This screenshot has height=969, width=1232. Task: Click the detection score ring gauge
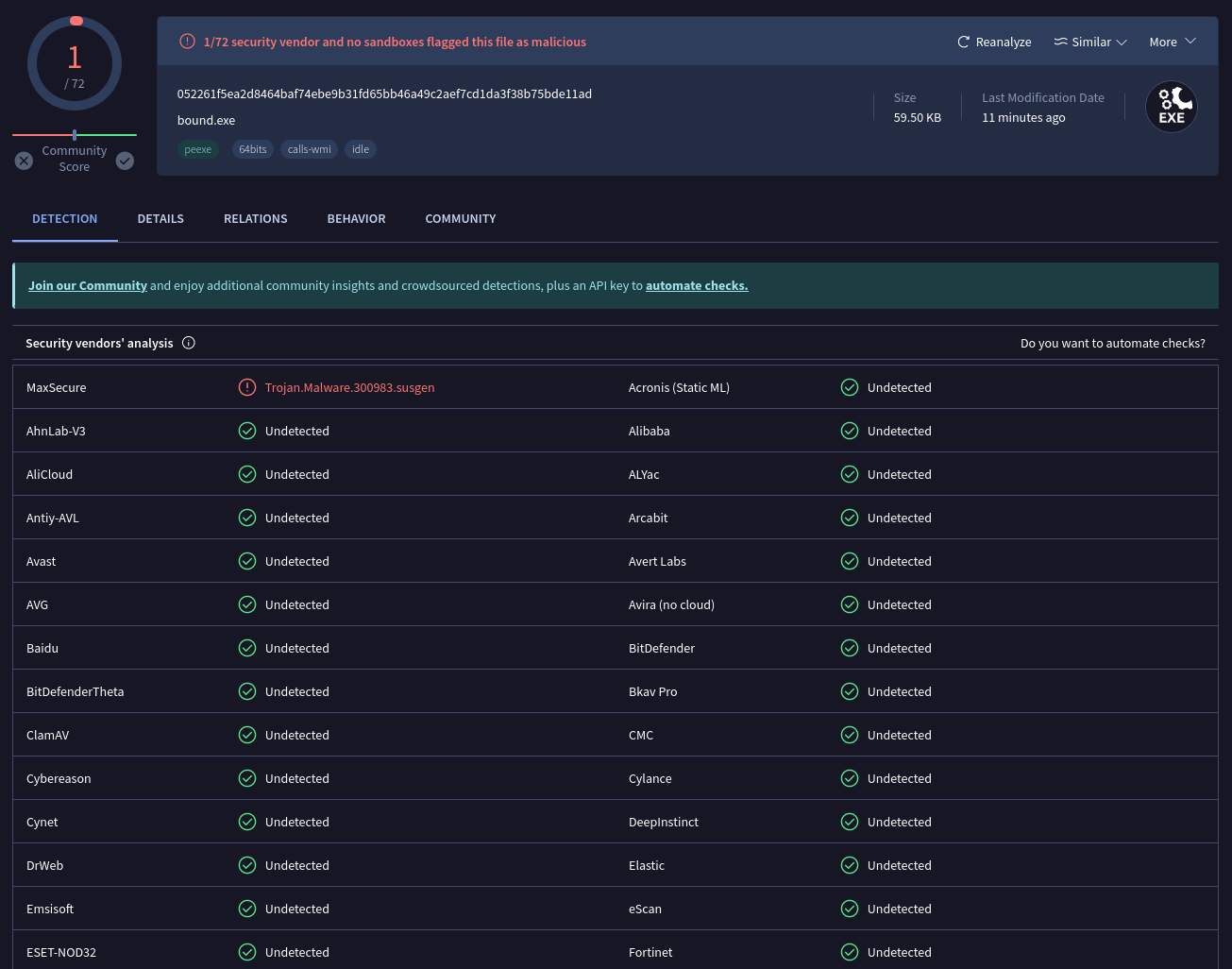[75, 63]
